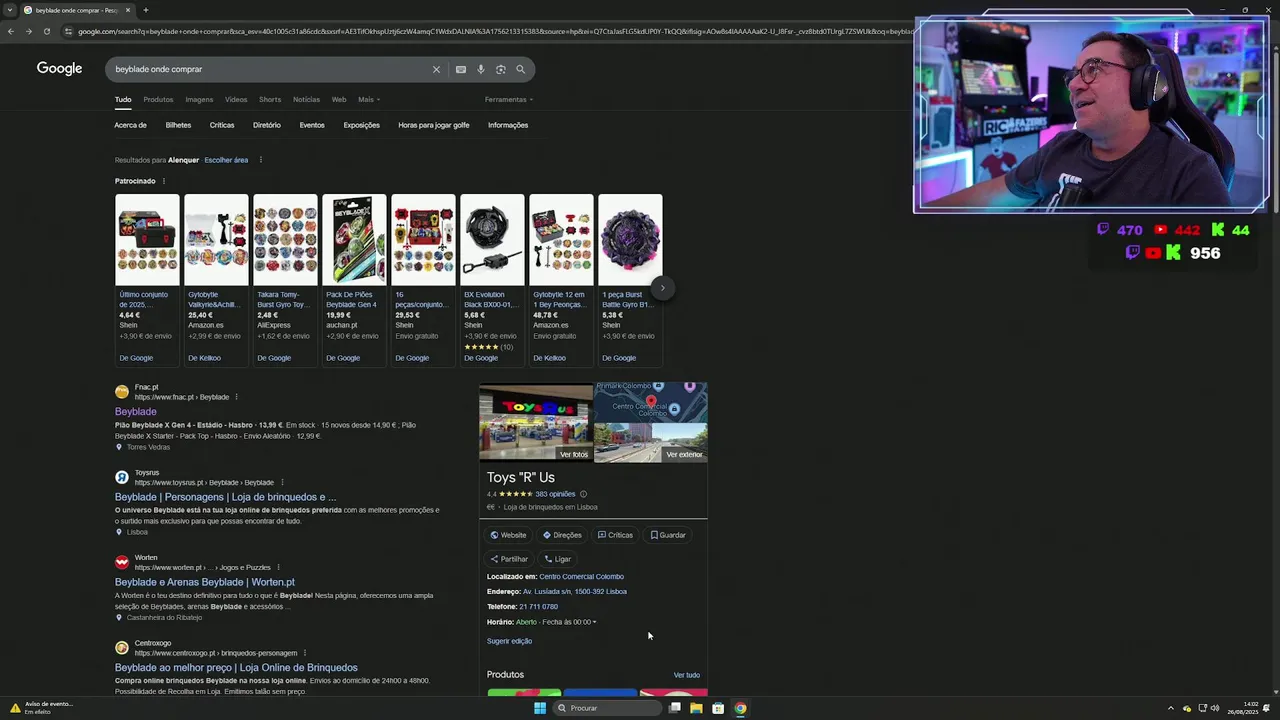Click the Chrome icon on the taskbar
The width and height of the screenshot is (1280, 720).
click(x=740, y=708)
